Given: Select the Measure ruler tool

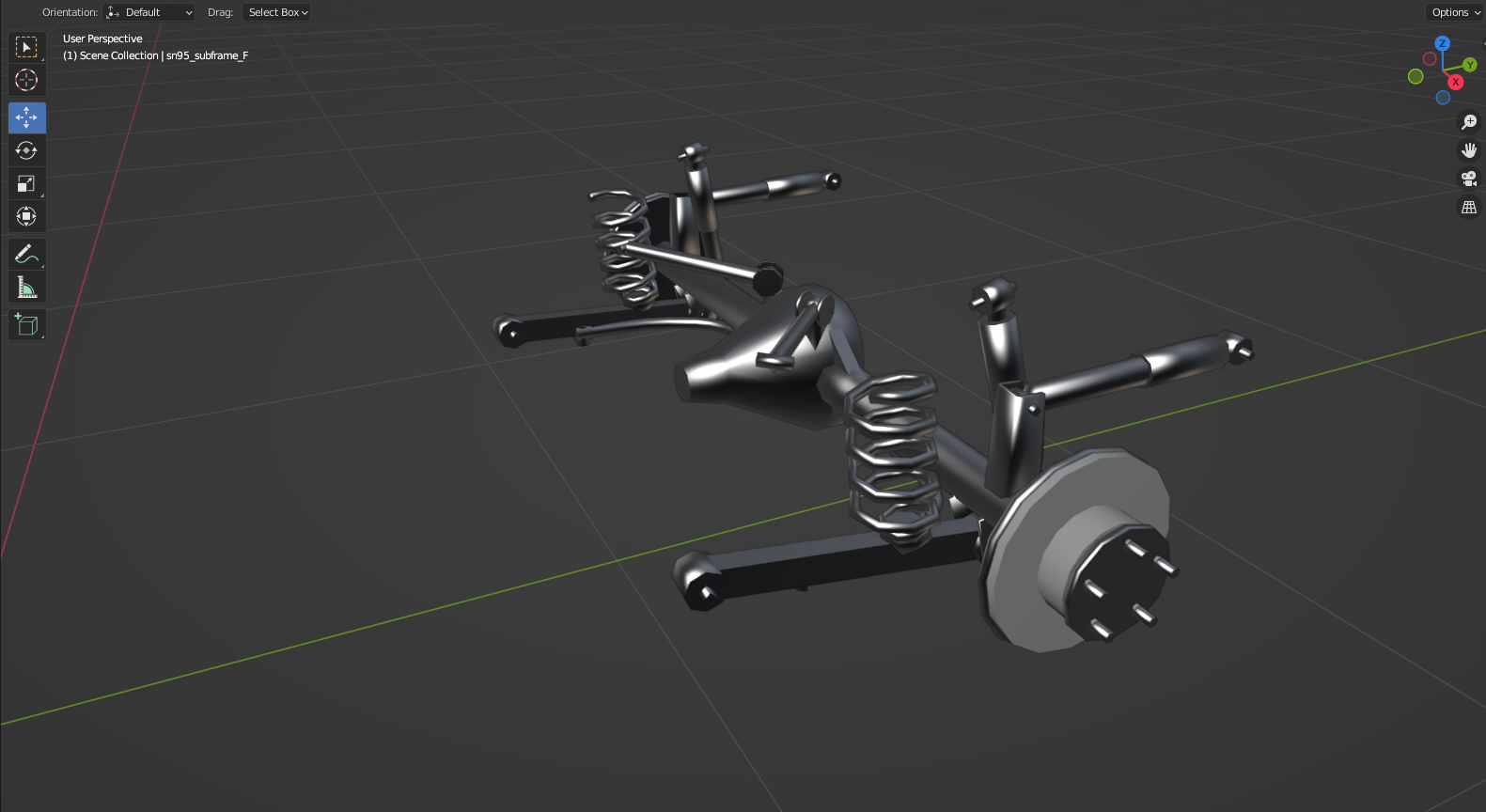Looking at the screenshot, I should click(x=26, y=287).
